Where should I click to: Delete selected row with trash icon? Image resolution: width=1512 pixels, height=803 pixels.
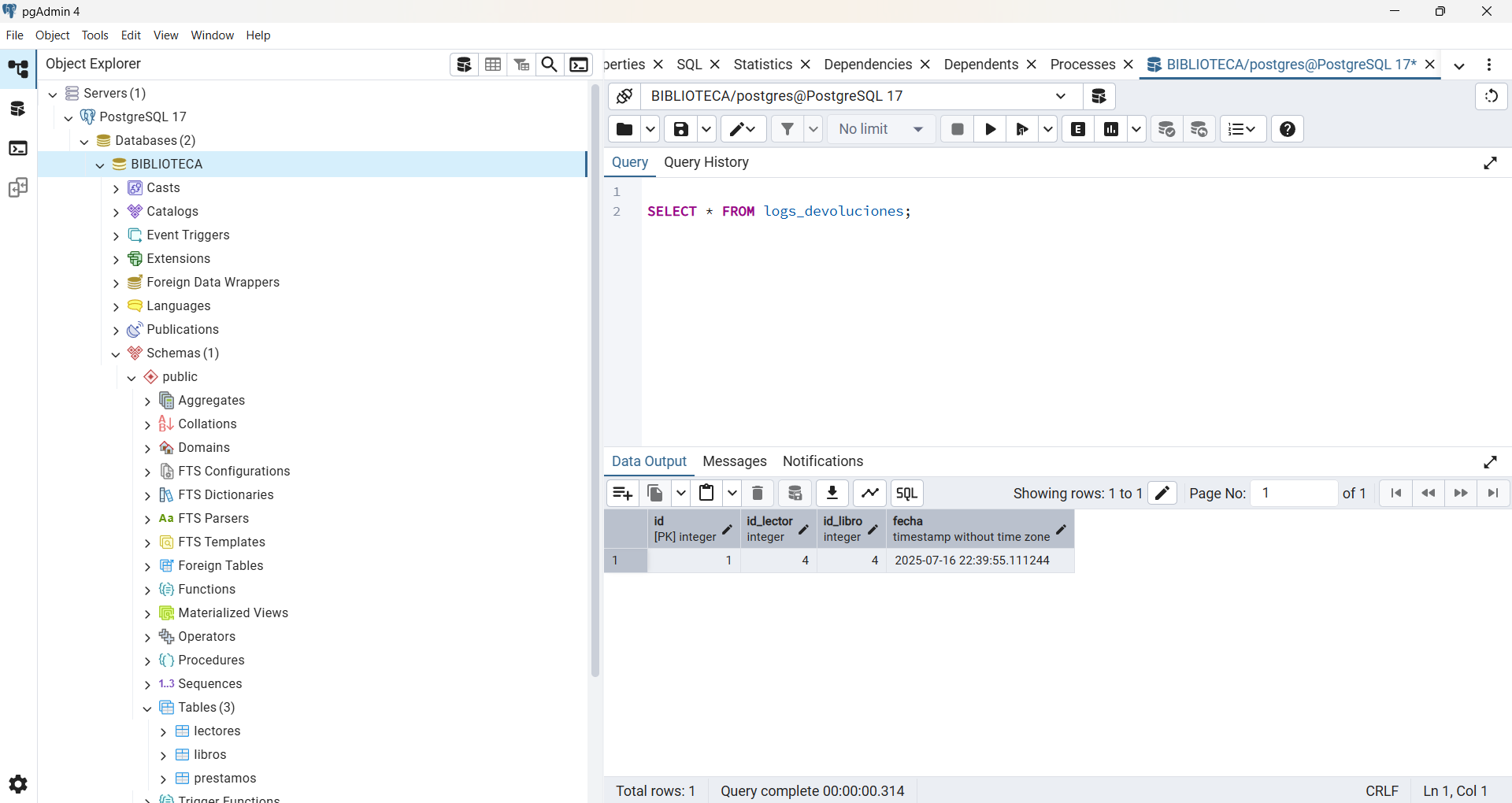tap(758, 493)
